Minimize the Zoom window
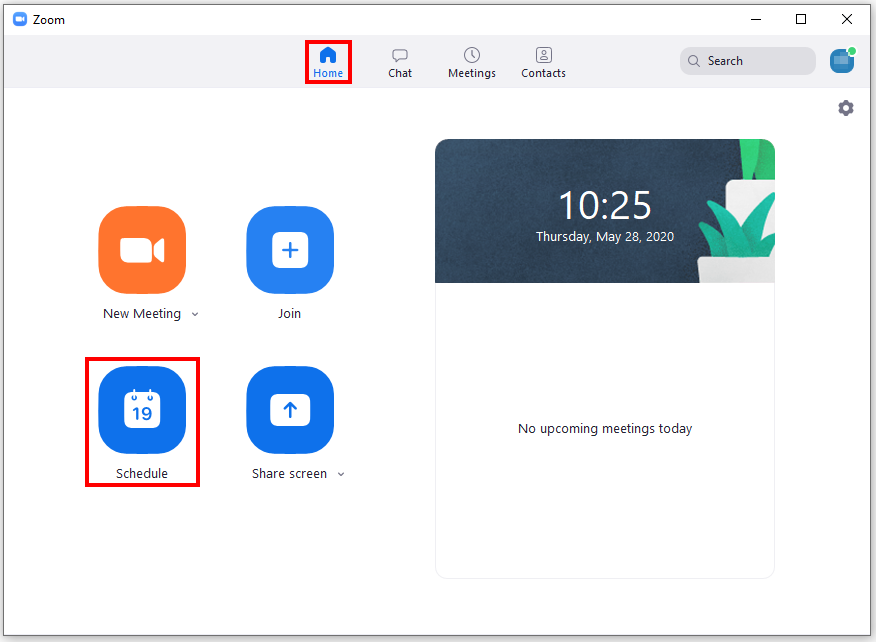The width and height of the screenshot is (876, 642). (755, 19)
